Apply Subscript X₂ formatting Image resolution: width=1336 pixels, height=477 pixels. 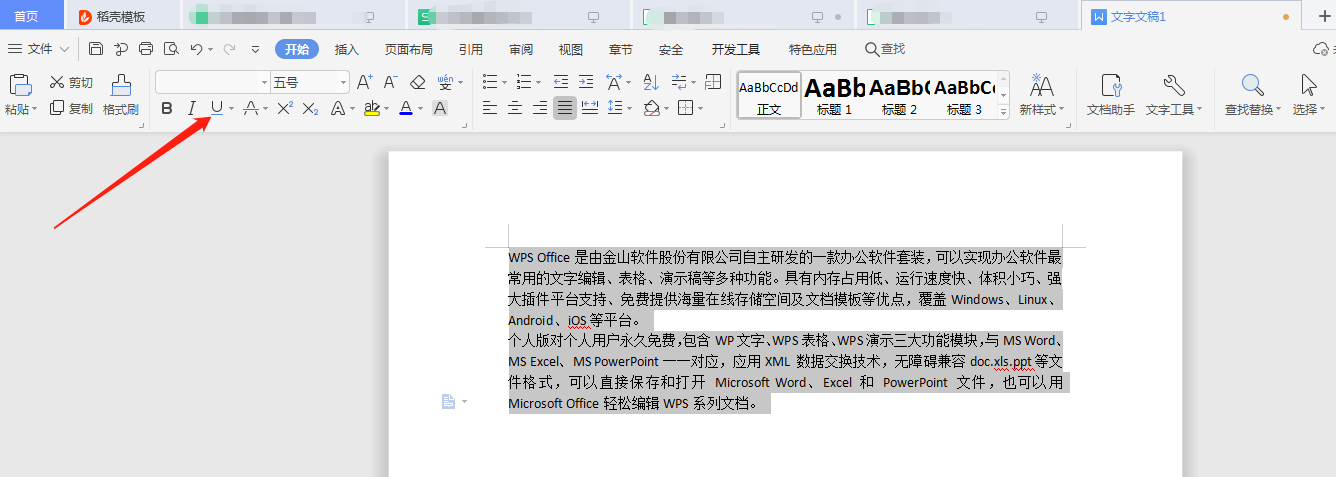point(310,108)
